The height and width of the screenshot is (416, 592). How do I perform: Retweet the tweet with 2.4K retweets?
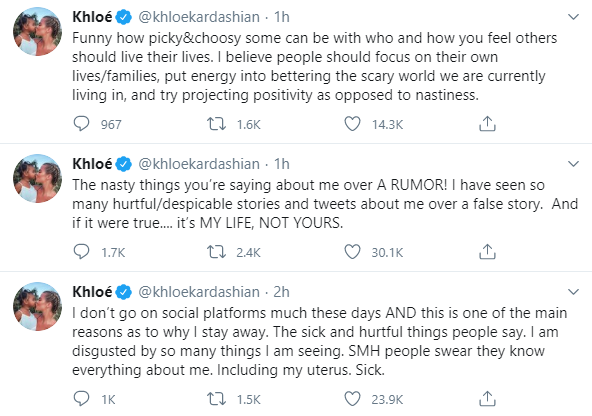click(x=216, y=251)
